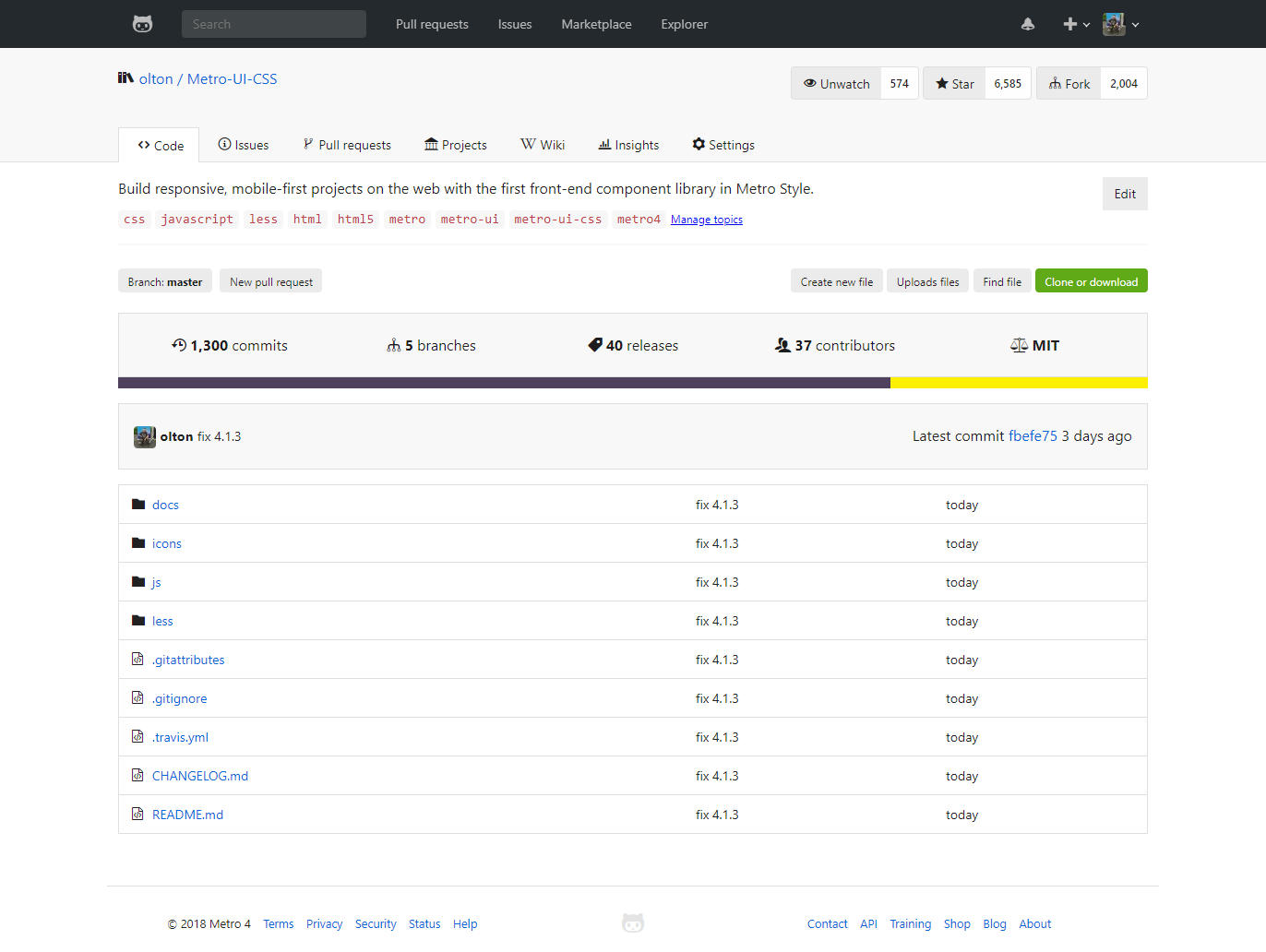Viewport: 1266px width, 952px height.
Task: Open the Insights tab
Action: pyautogui.click(x=628, y=144)
